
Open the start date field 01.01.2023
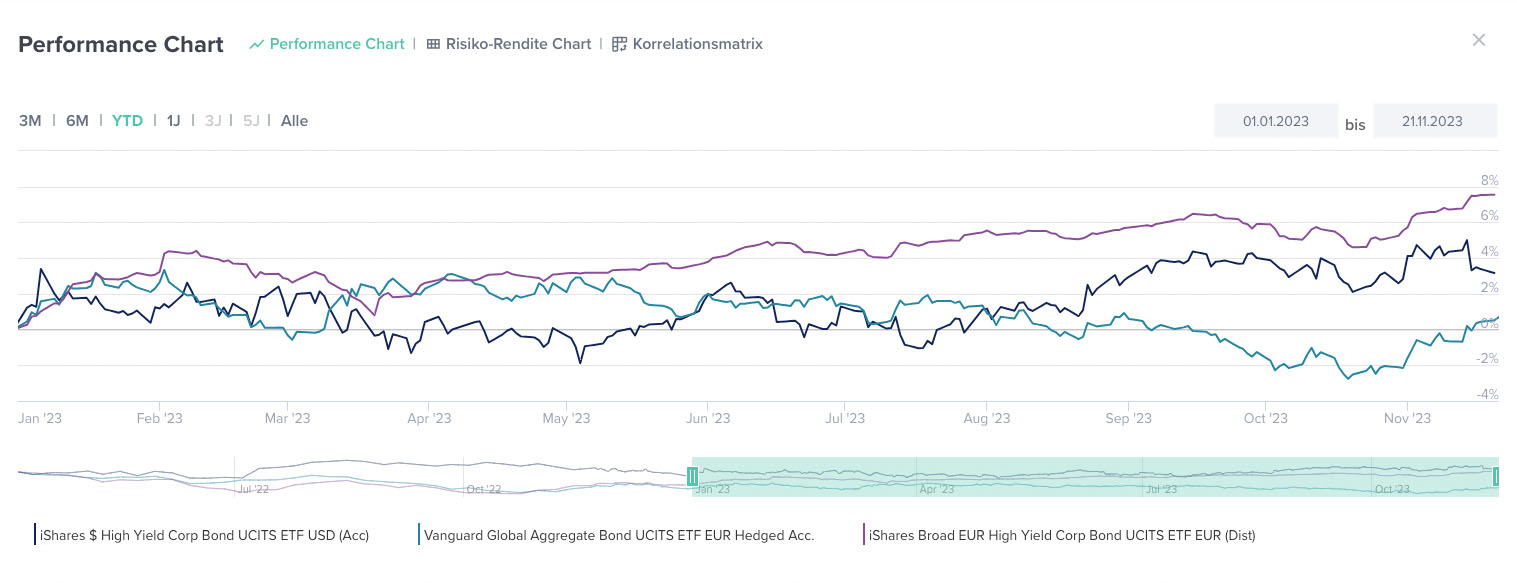click(1276, 120)
